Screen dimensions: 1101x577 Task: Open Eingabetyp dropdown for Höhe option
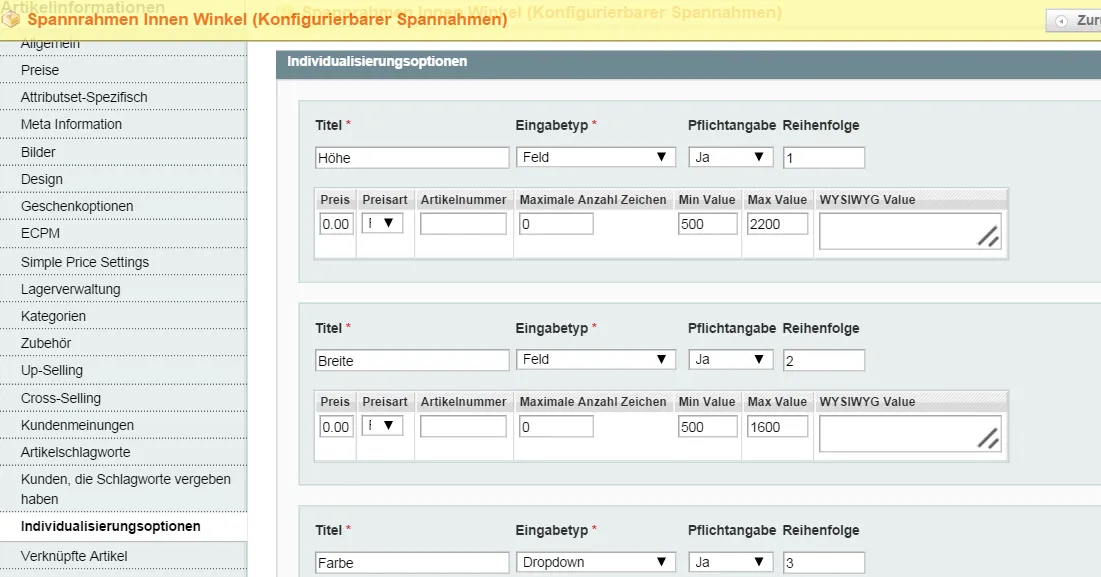point(595,157)
